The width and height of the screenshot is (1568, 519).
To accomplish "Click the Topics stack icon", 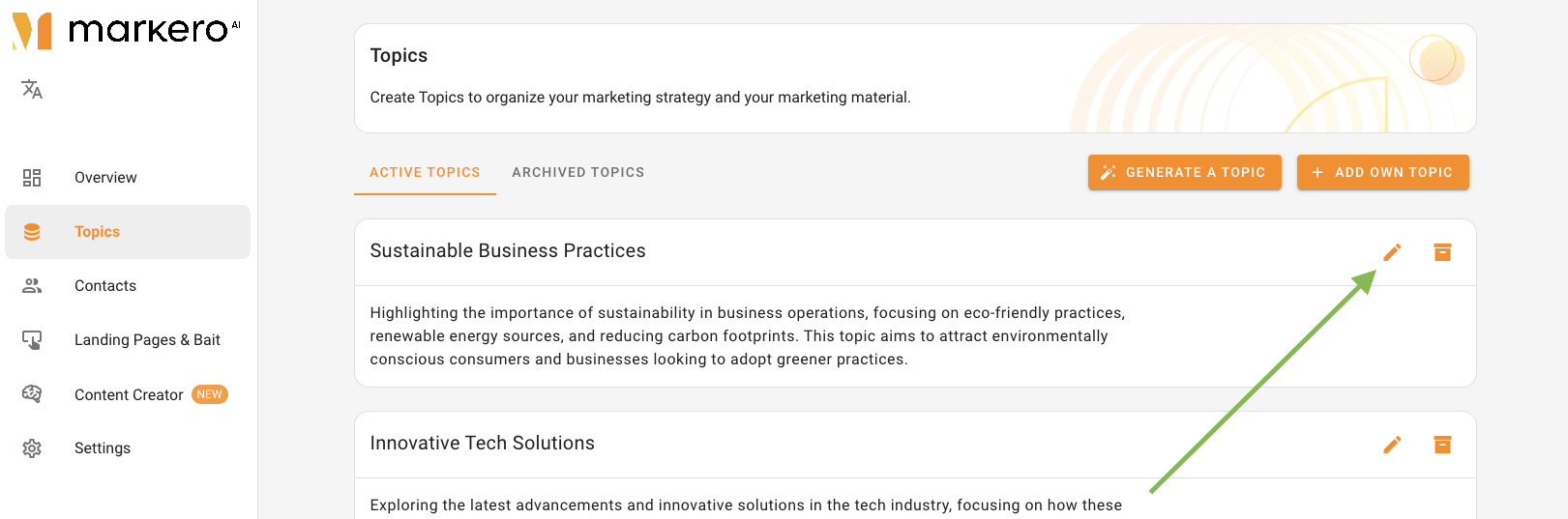I will pyautogui.click(x=32, y=232).
